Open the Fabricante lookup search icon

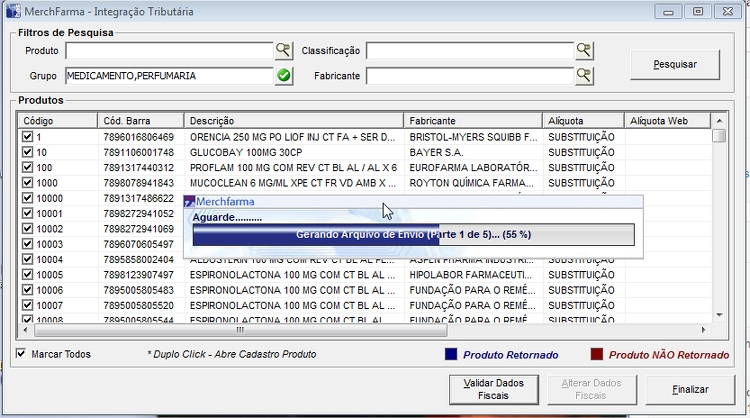click(x=583, y=75)
